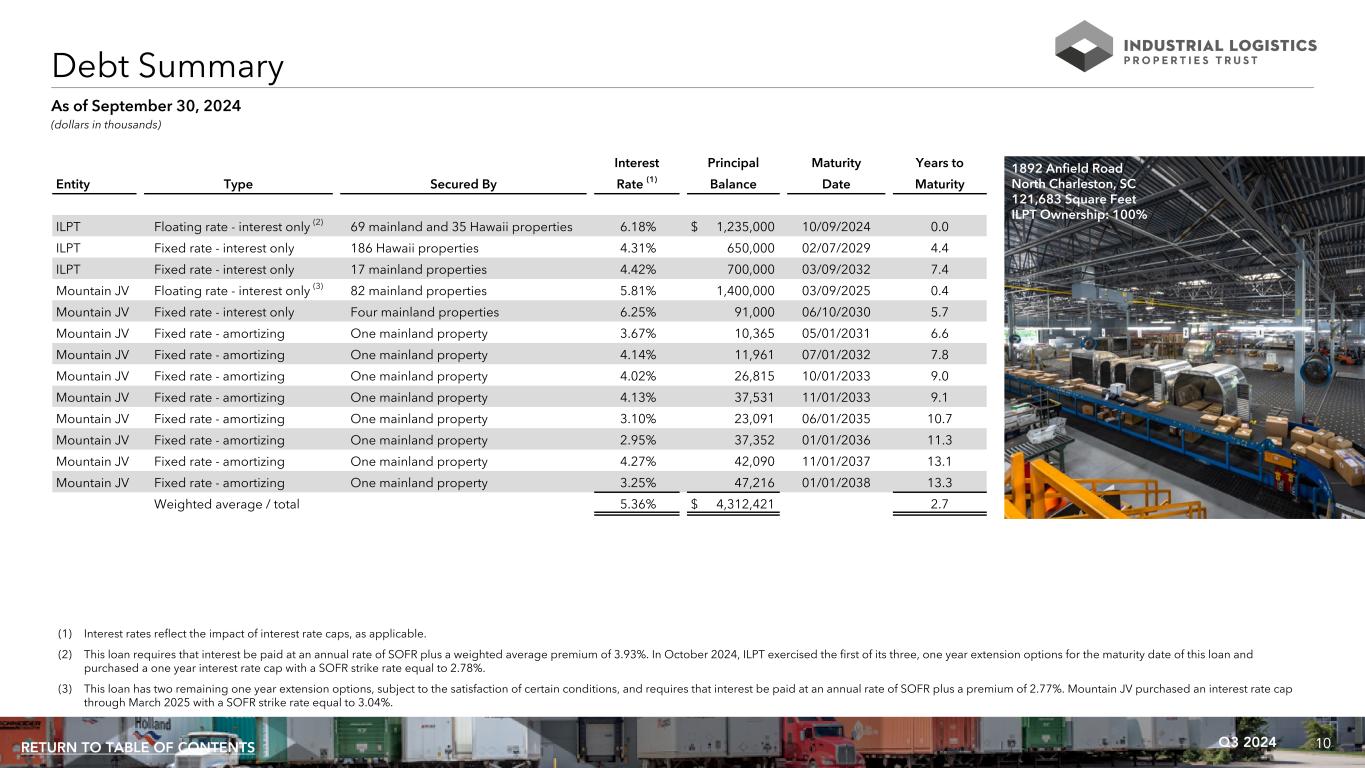The width and height of the screenshot is (1365, 768).
Task: Click the 11/01/2037 maturity date
Action: [x=836, y=461]
